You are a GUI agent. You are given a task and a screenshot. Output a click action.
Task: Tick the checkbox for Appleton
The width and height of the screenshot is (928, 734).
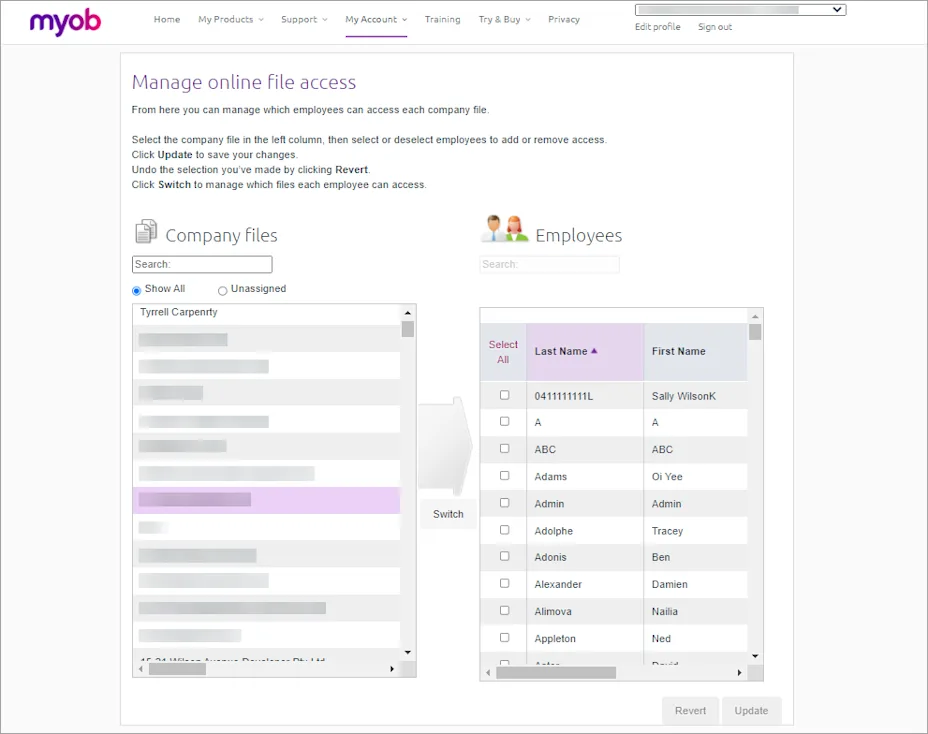tap(504, 638)
